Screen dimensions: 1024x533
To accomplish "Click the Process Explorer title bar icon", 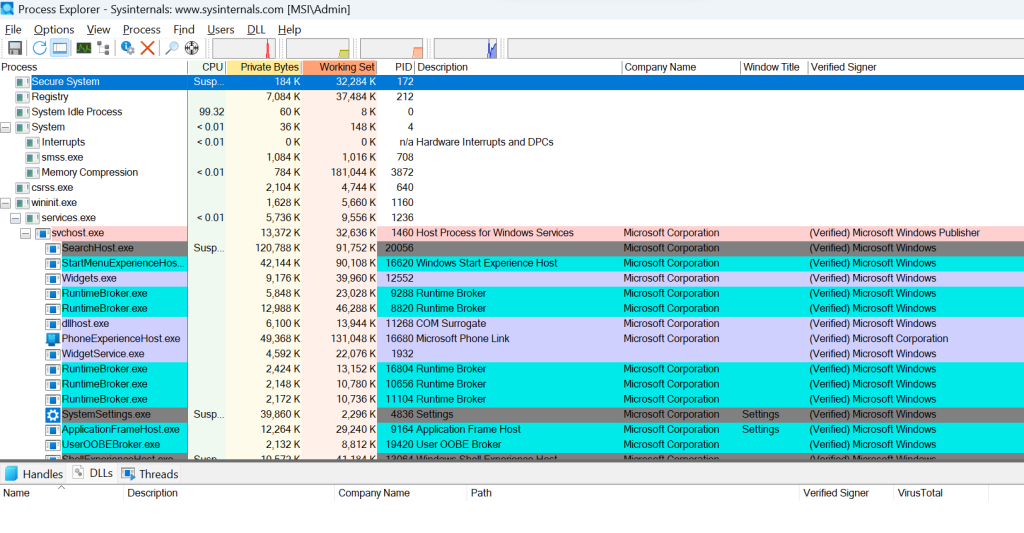I will [x=7, y=9].
